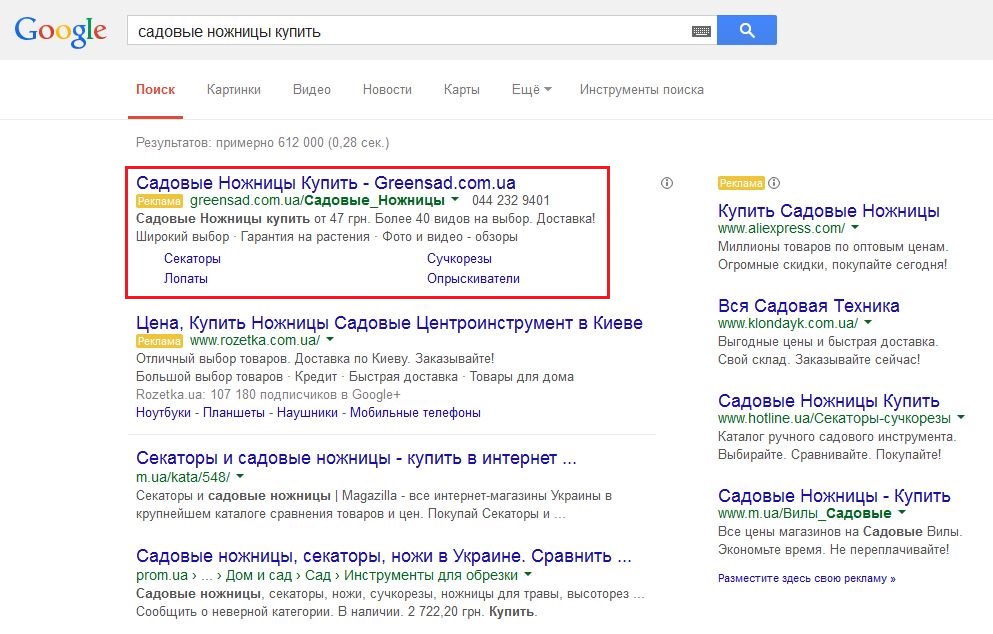Click the Реклама badge of Greensad ad
The width and height of the screenshot is (993, 634).
click(x=160, y=201)
